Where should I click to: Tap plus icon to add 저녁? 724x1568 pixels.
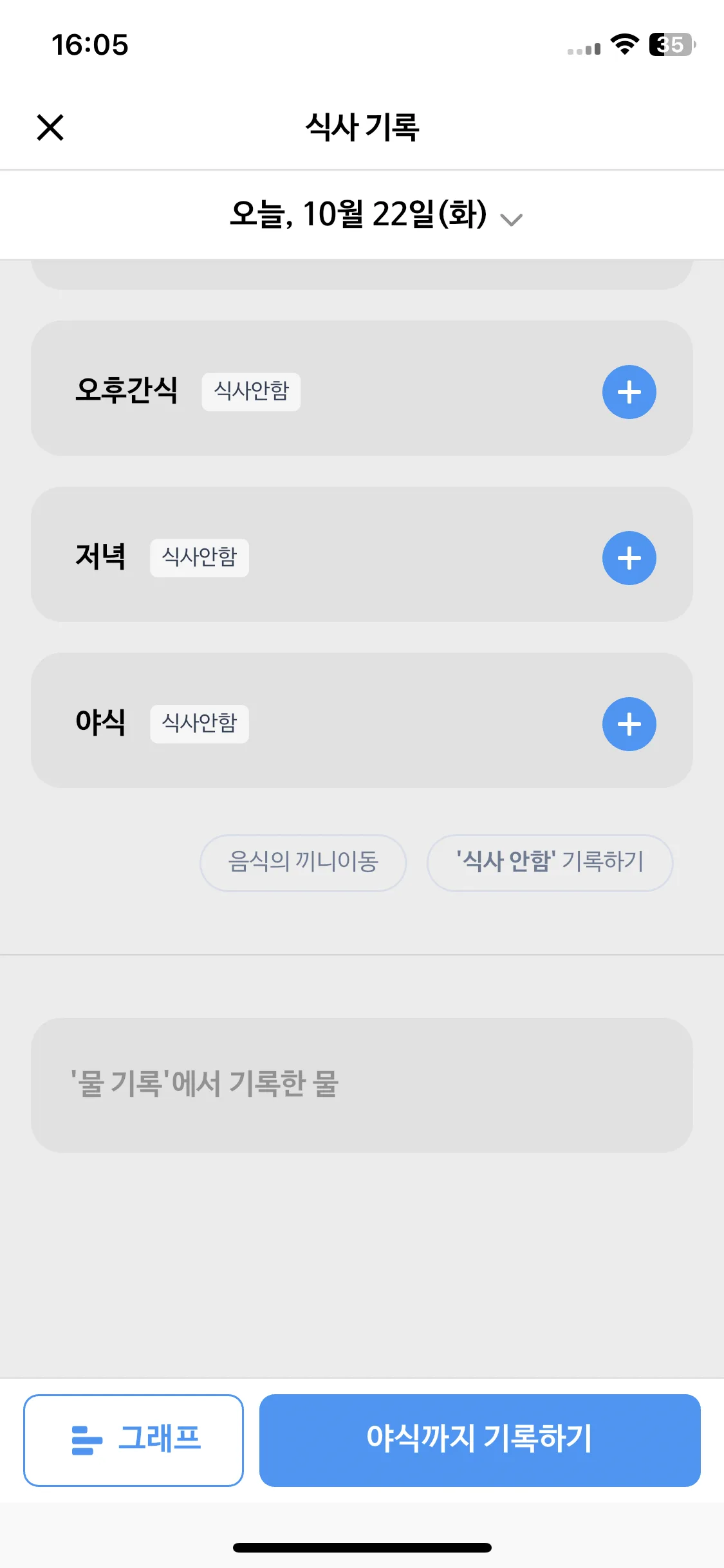tap(629, 558)
